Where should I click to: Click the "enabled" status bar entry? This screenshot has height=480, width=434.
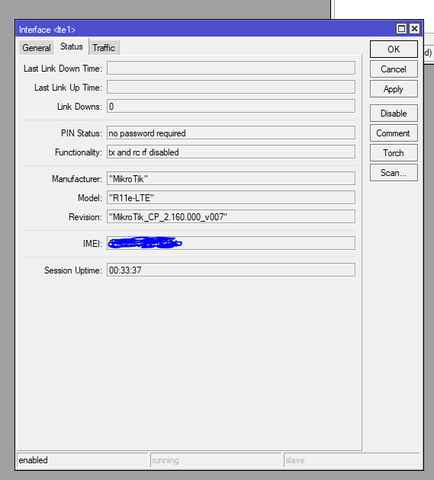point(83,460)
